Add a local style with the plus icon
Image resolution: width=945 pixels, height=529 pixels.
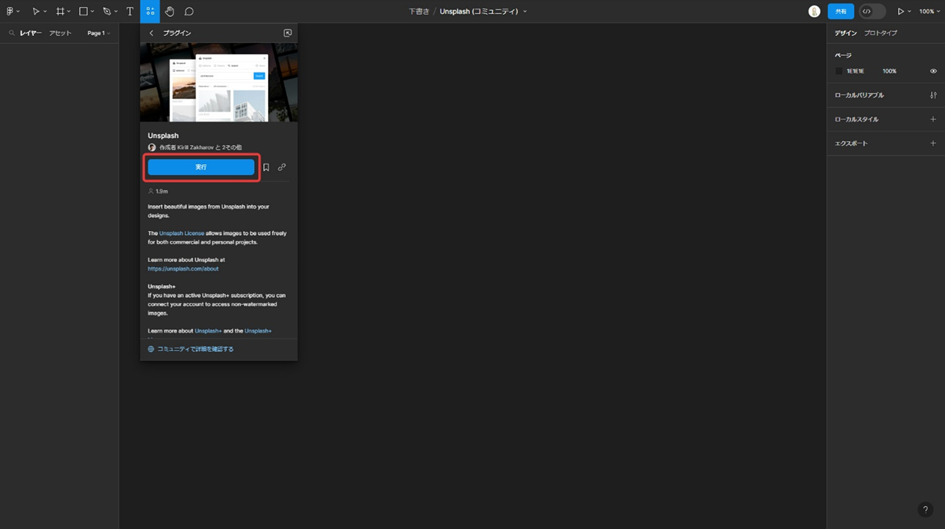coord(933,119)
